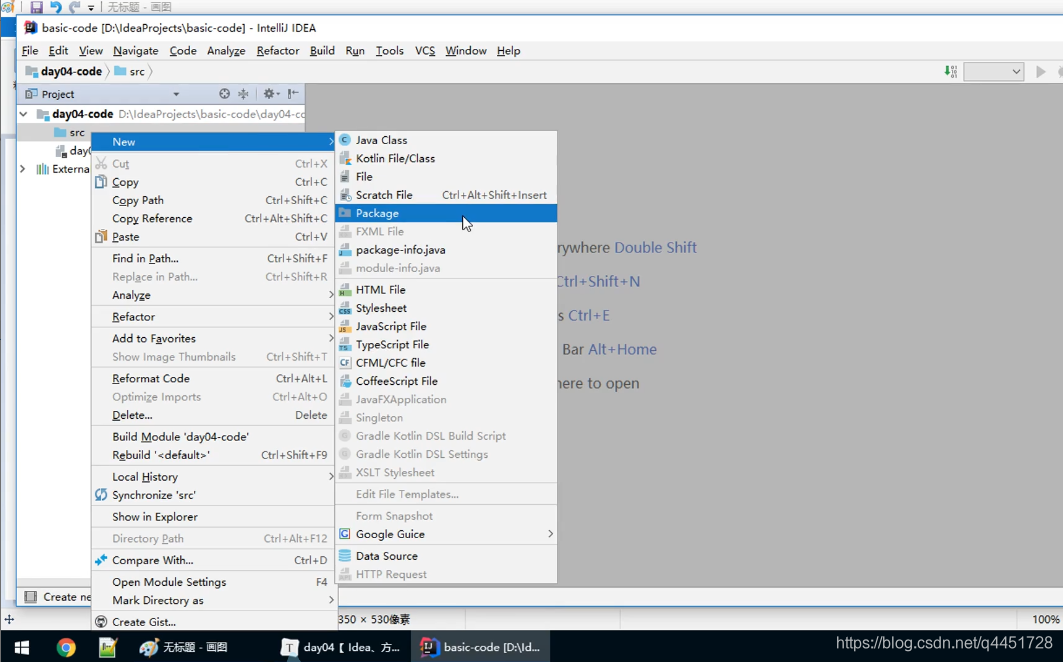Collapse day04-code tree node
The width and height of the screenshot is (1063, 662).
point(24,115)
